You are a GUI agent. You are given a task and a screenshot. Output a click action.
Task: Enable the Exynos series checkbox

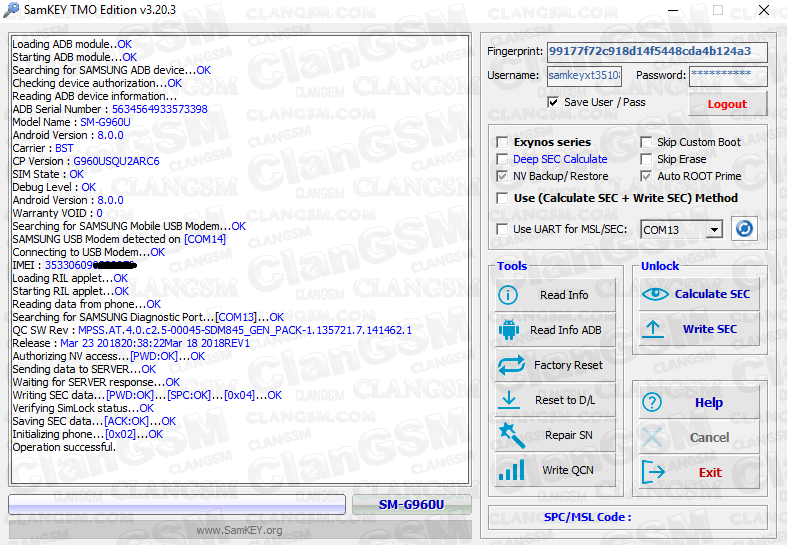502,142
